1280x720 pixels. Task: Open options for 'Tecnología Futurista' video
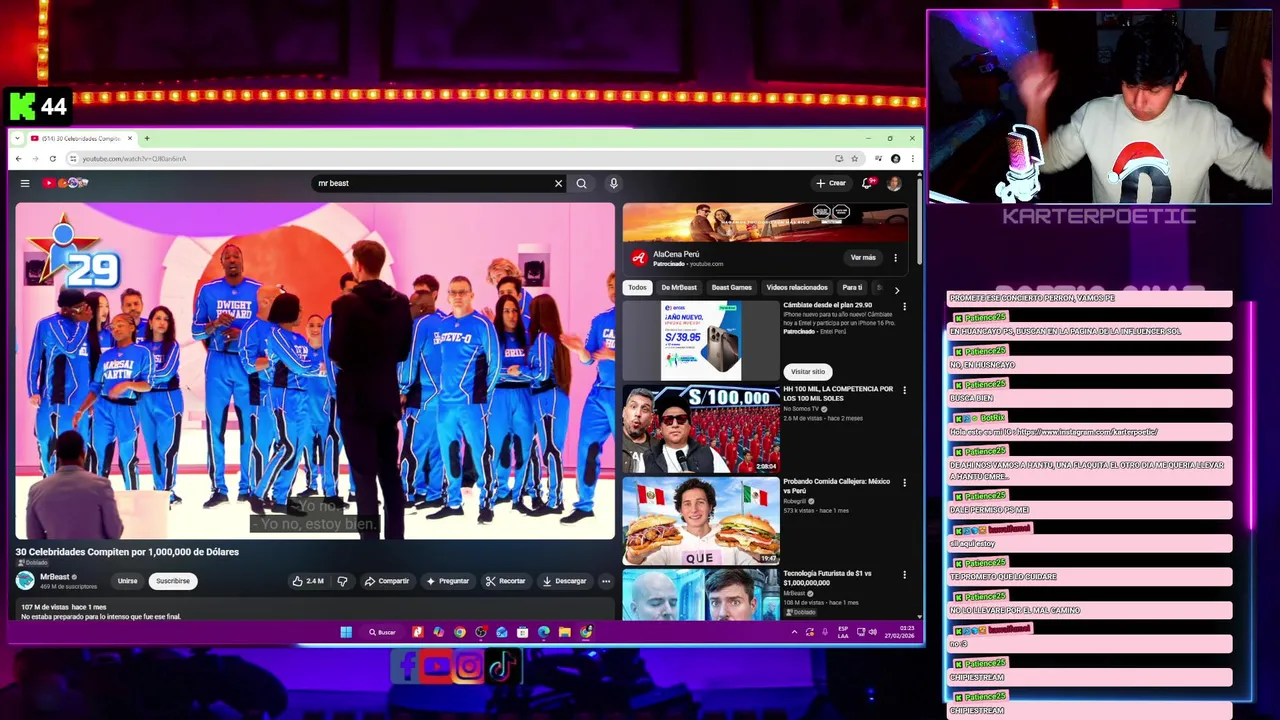tap(904, 575)
